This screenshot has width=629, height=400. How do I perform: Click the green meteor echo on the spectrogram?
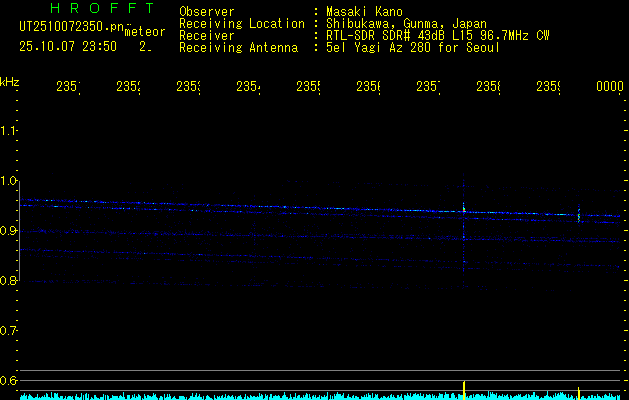pos(578,214)
